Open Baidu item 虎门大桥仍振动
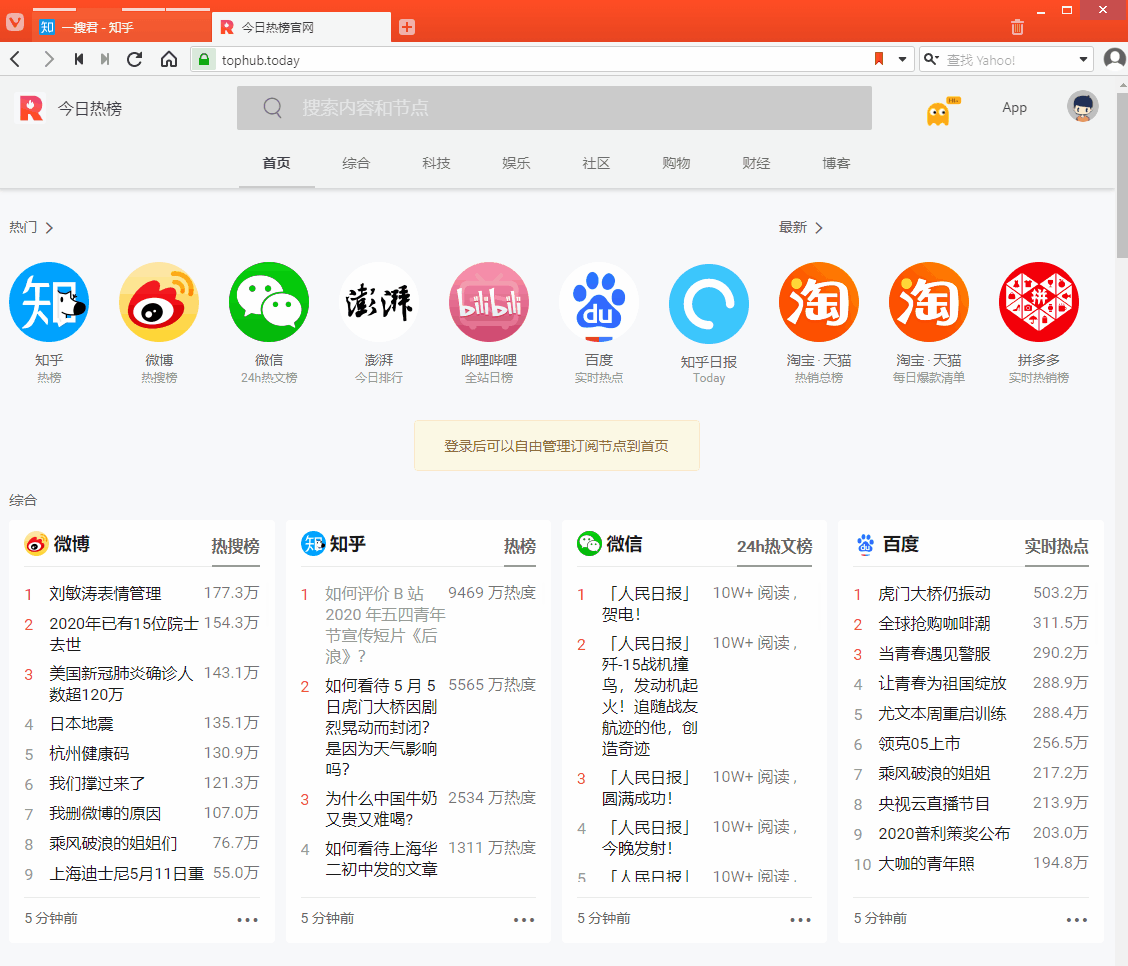The image size is (1128, 966). (934, 593)
